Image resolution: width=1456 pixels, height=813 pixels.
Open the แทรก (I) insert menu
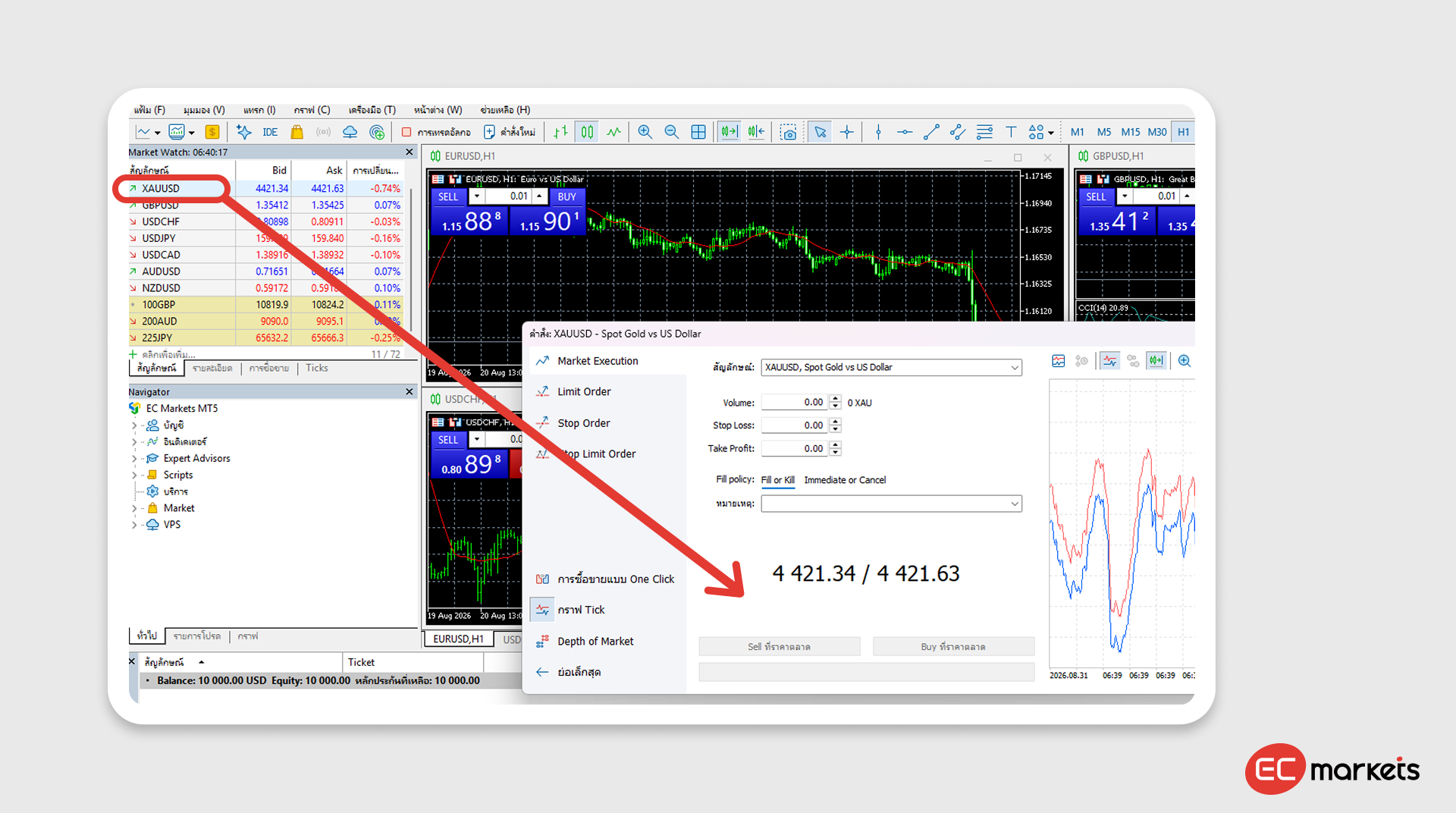[x=259, y=110]
